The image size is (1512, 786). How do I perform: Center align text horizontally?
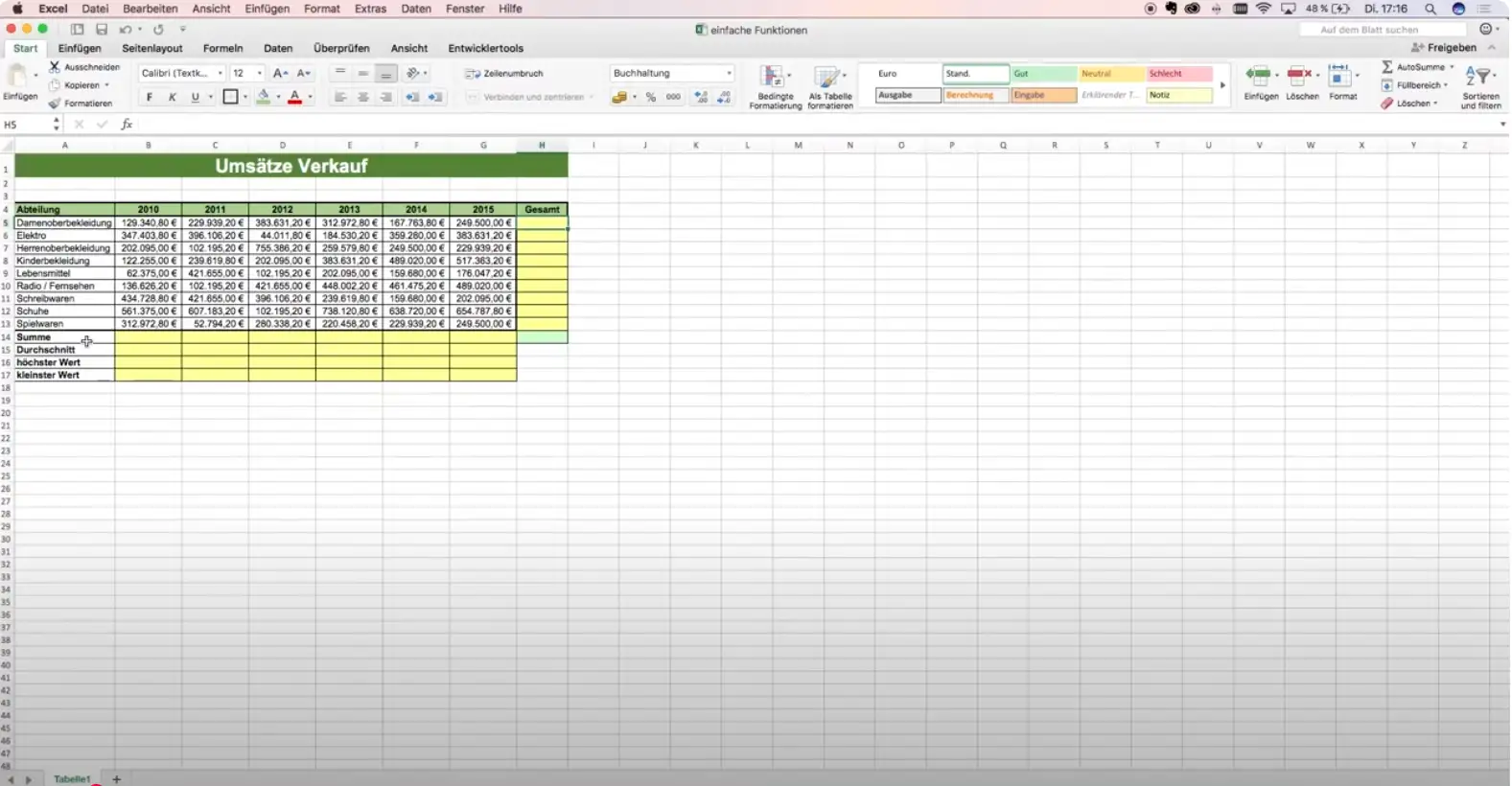click(x=363, y=97)
